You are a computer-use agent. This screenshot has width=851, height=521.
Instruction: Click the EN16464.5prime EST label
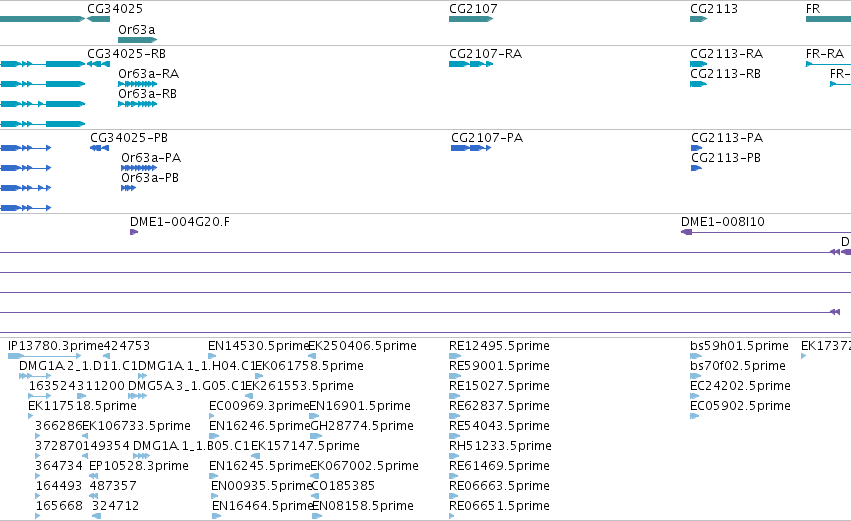263,506
